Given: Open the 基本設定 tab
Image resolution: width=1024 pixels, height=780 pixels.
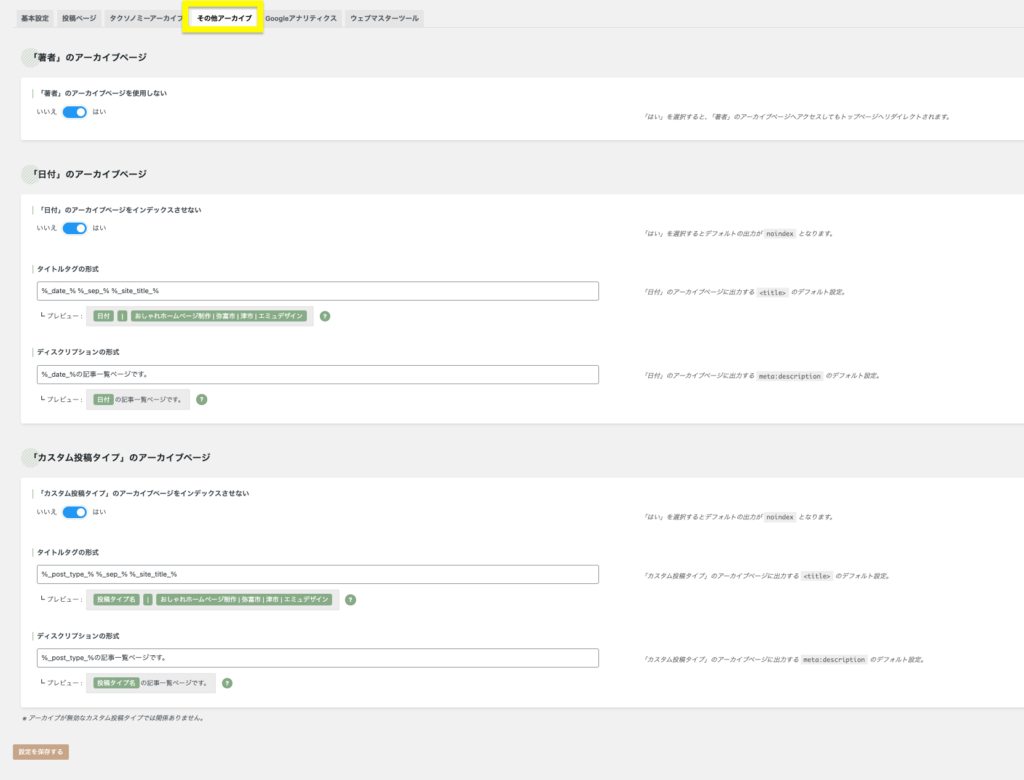Looking at the screenshot, I should [35, 18].
